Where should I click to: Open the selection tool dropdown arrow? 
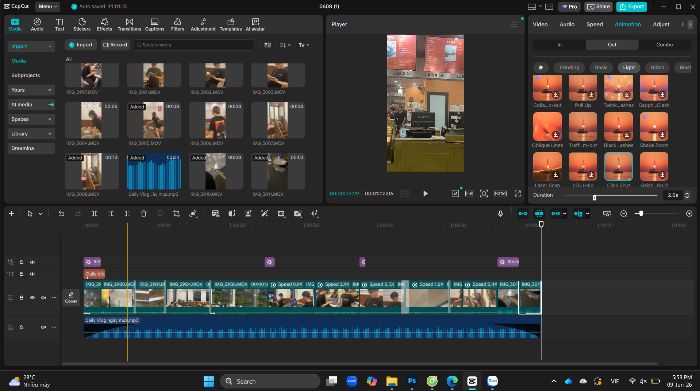41,214
